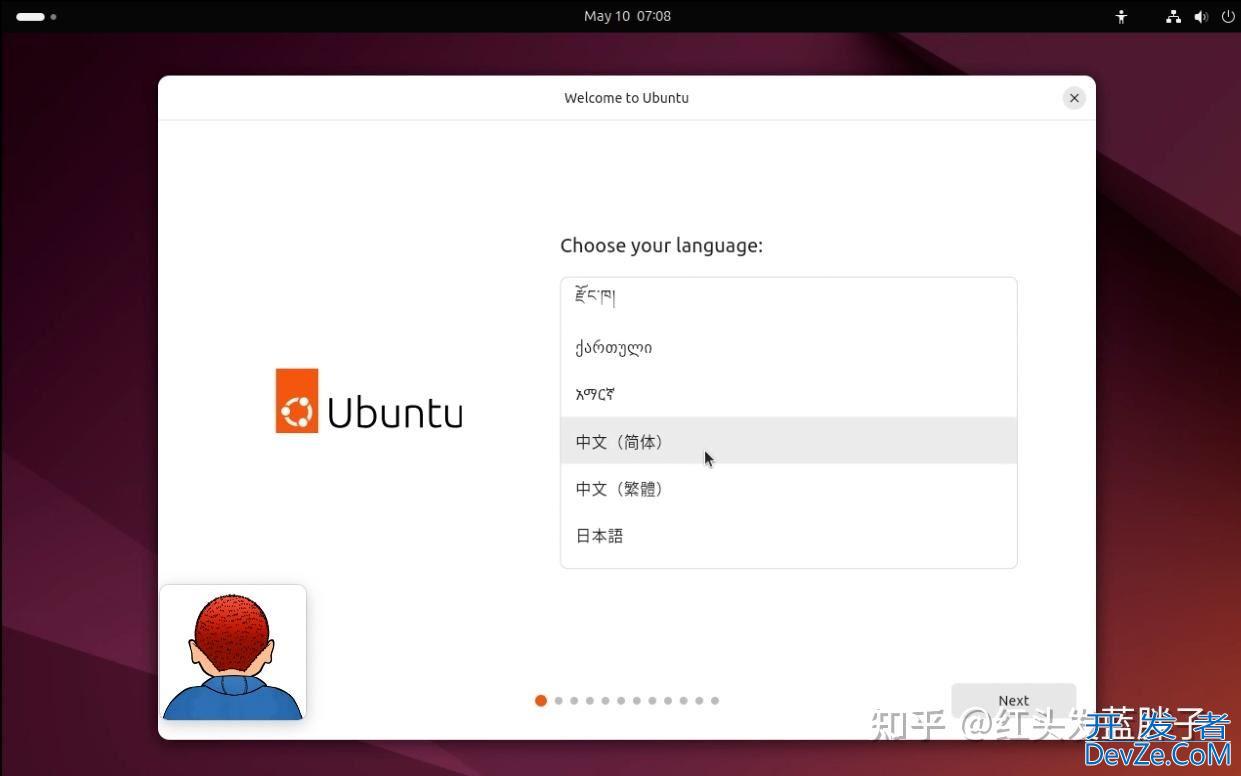Select the Dzongkha language at list top
The image size is (1241, 776).
pyautogui.click(x=789, y=299)
